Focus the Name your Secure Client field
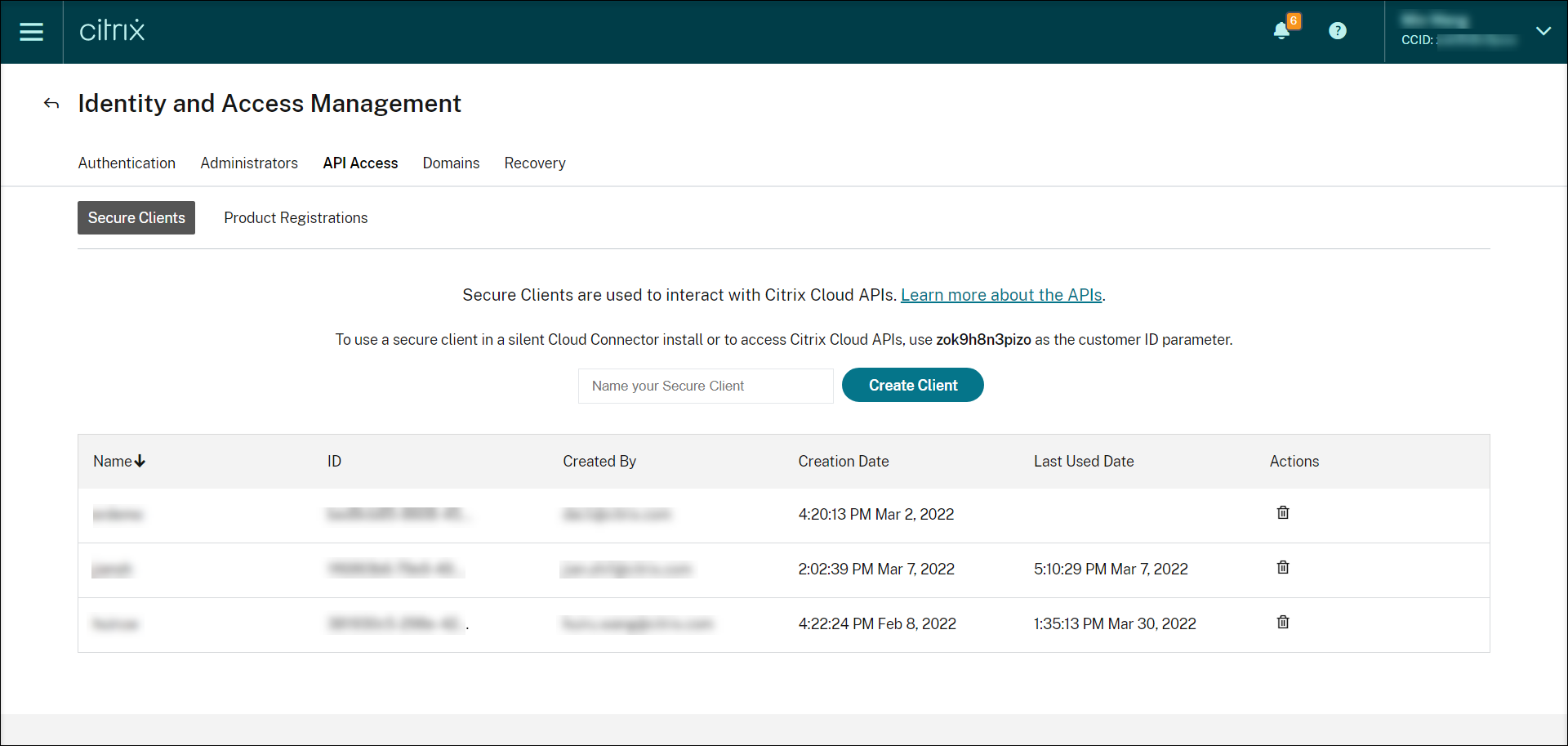This screenshot has width=1568, height=746. click(x=706, y=386)
